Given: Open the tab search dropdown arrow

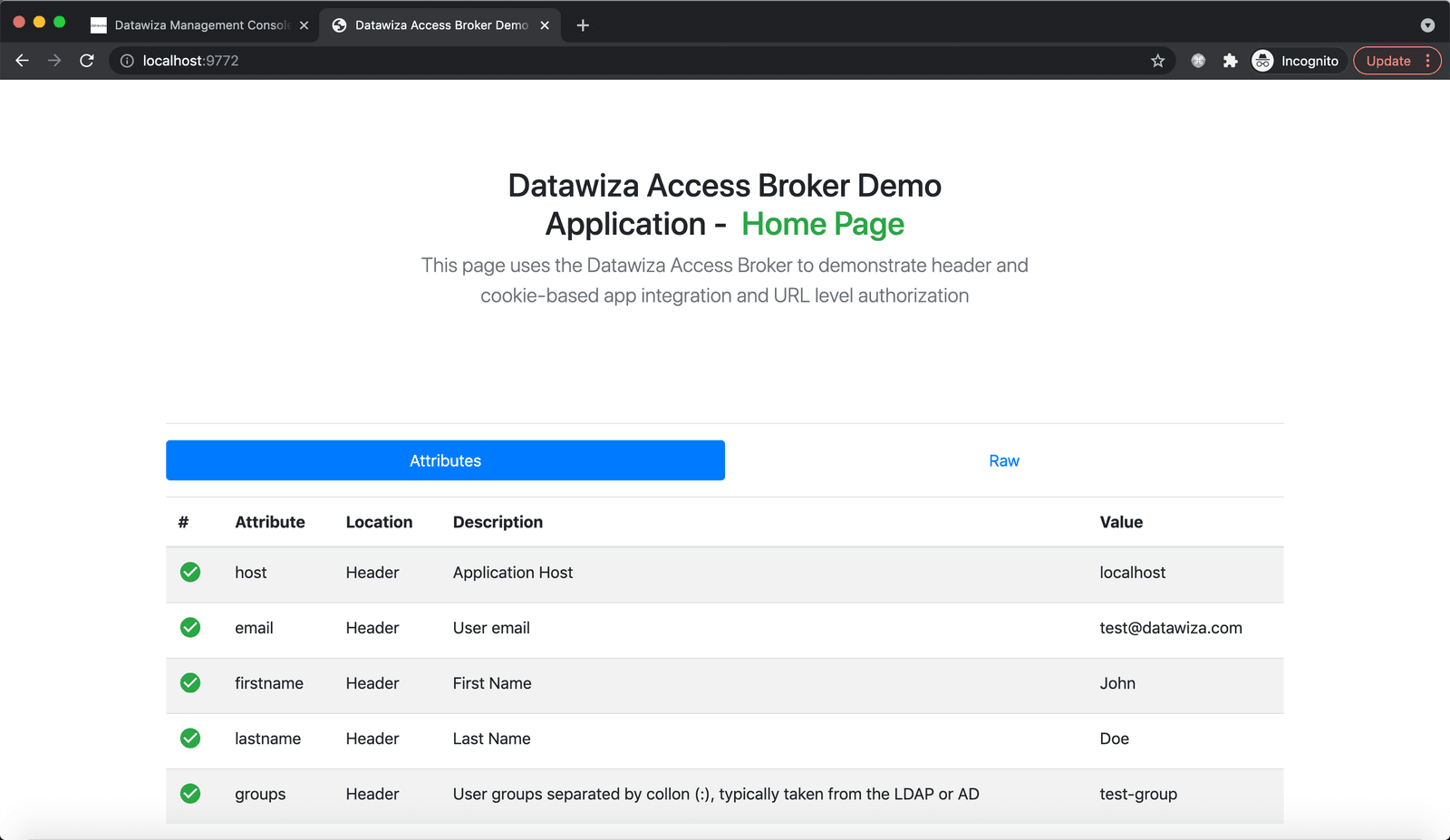Looking at the screenshot, I should pyautogui.click(x=1427, y=25).
